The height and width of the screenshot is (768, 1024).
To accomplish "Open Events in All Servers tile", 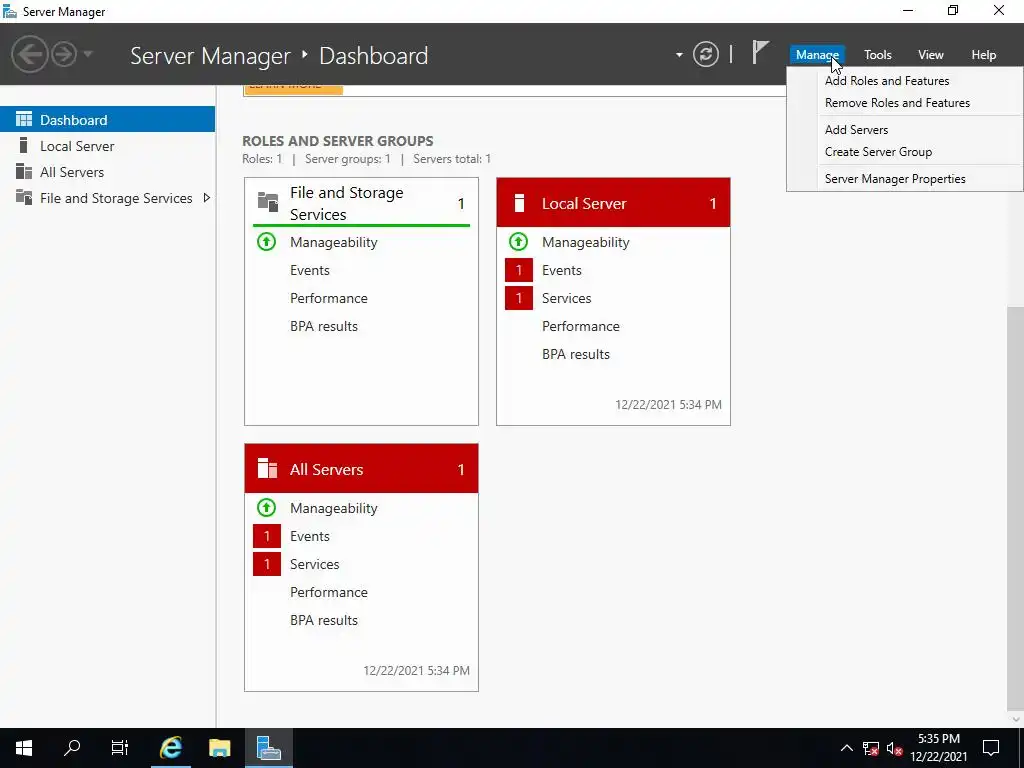I will 310,536.
